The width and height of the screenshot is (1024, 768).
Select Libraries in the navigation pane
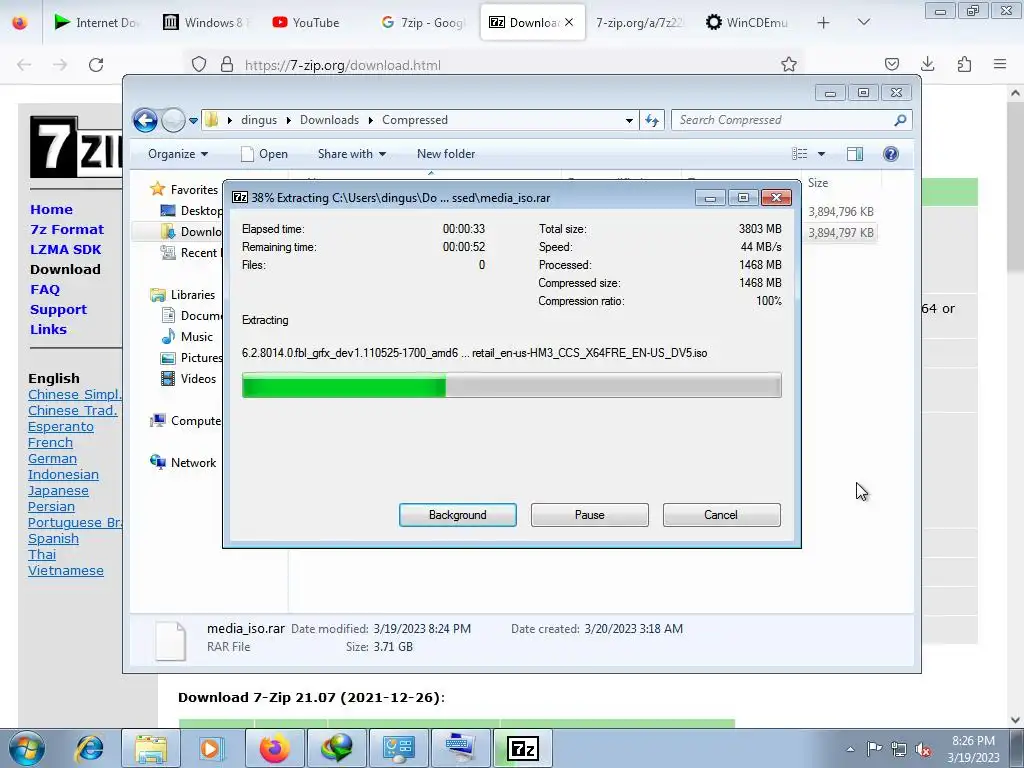pos(193,295)
